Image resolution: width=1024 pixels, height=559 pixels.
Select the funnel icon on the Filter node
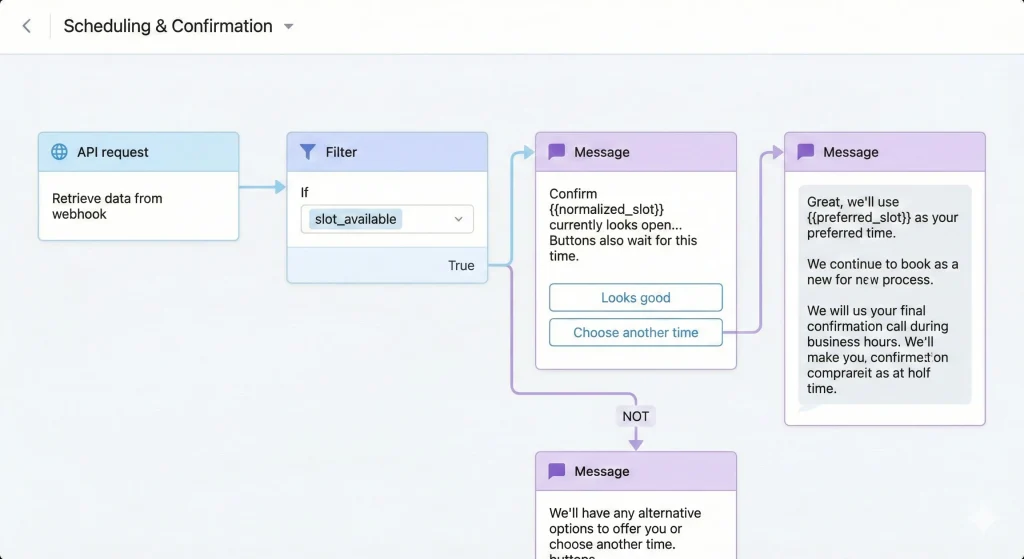pos(308,152)
